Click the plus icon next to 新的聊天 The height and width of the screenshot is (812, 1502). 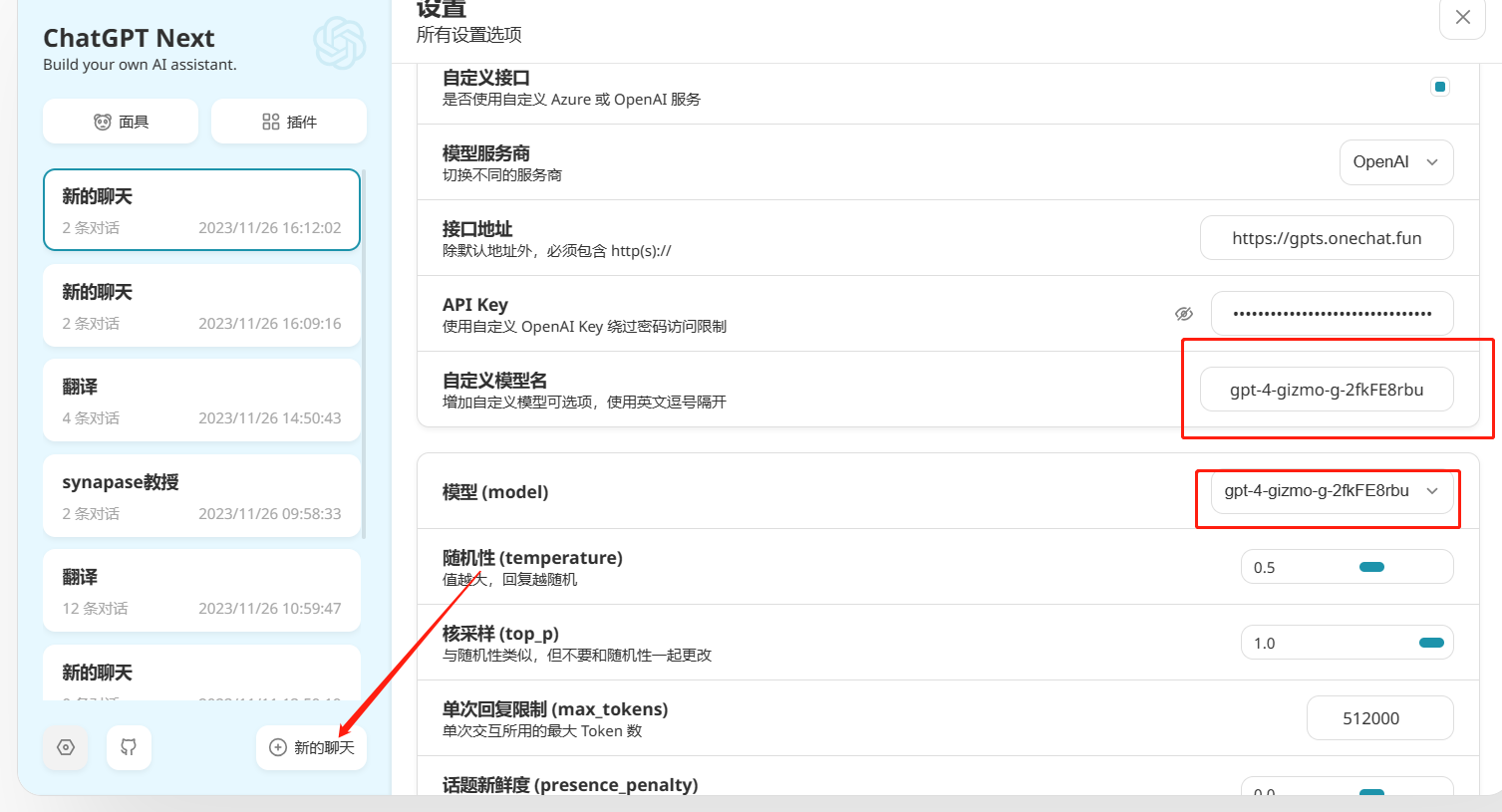(277, 747)
